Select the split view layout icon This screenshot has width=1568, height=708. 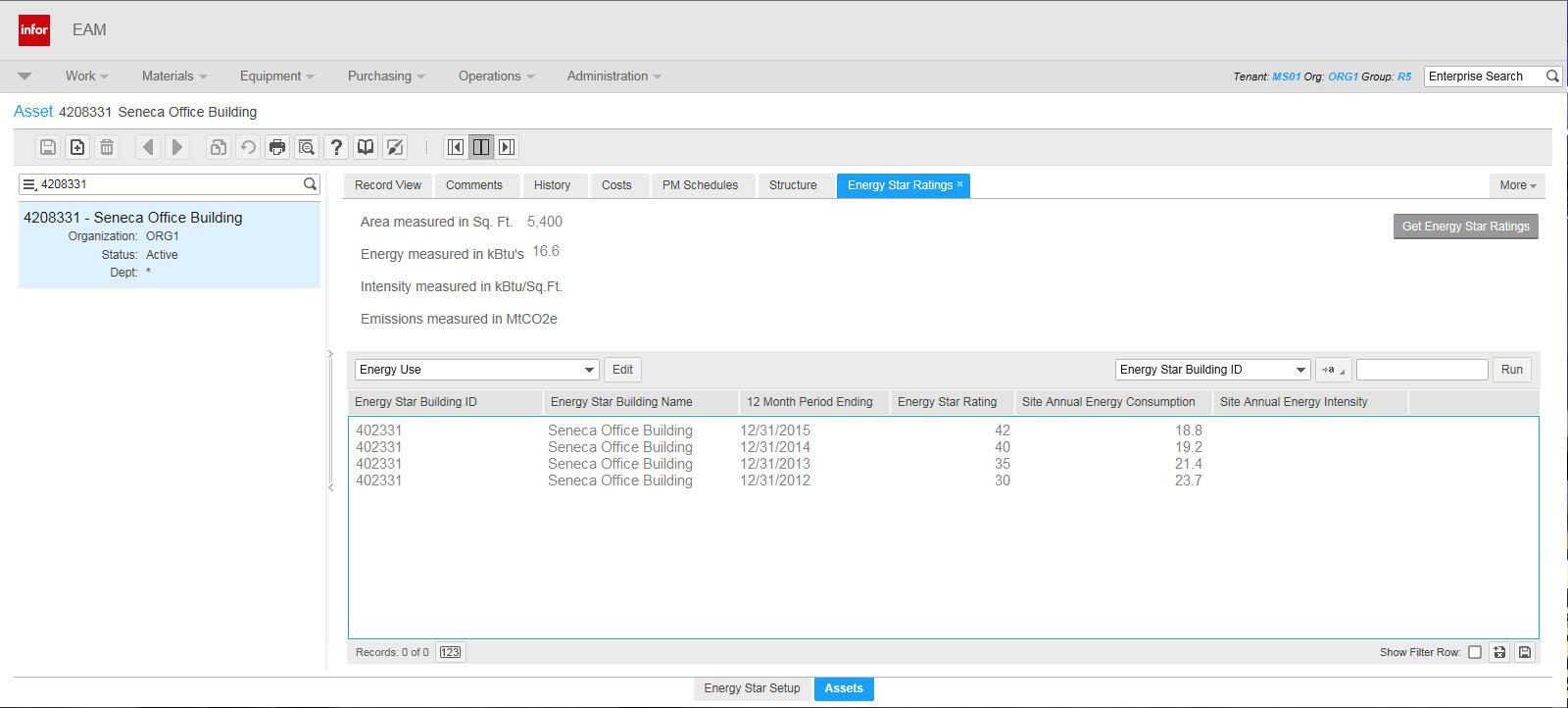point(481,147)
